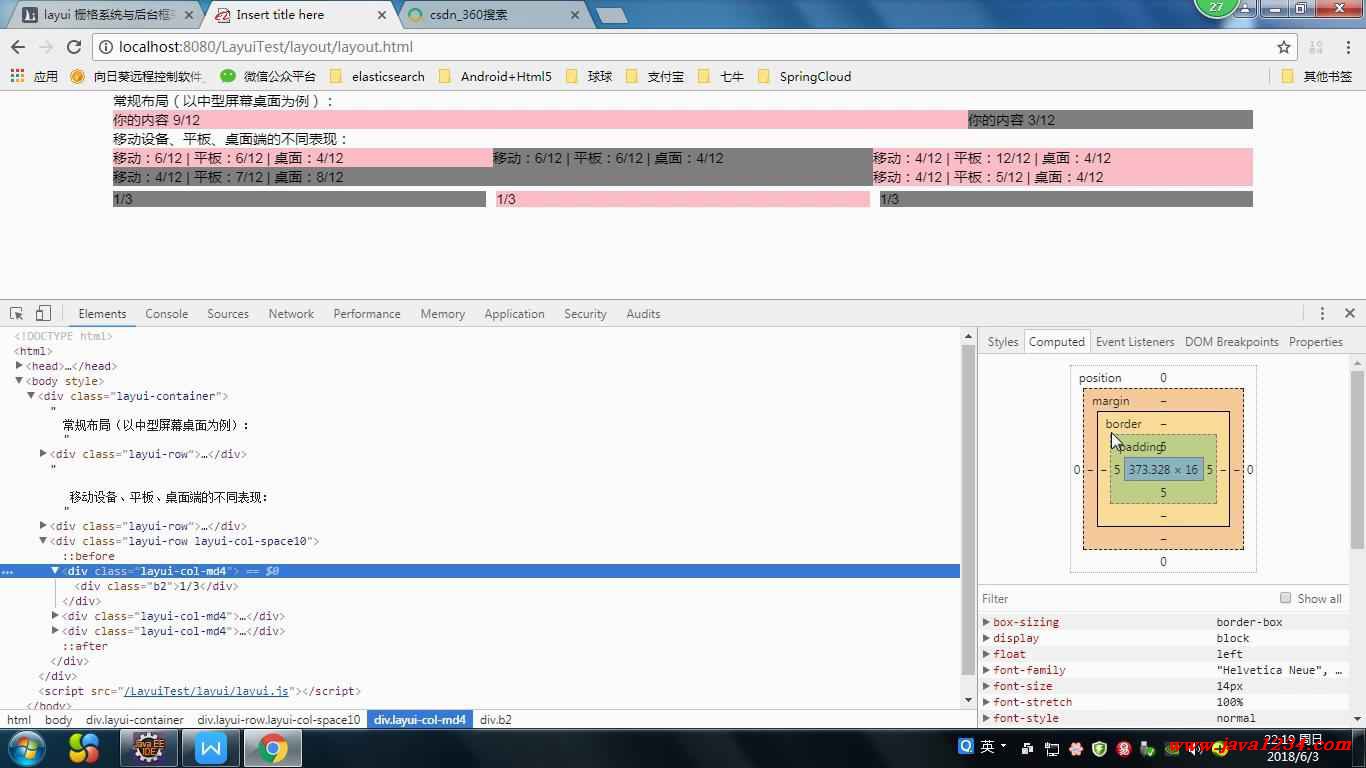Open the blue W app in taskbar

[211, 748]
